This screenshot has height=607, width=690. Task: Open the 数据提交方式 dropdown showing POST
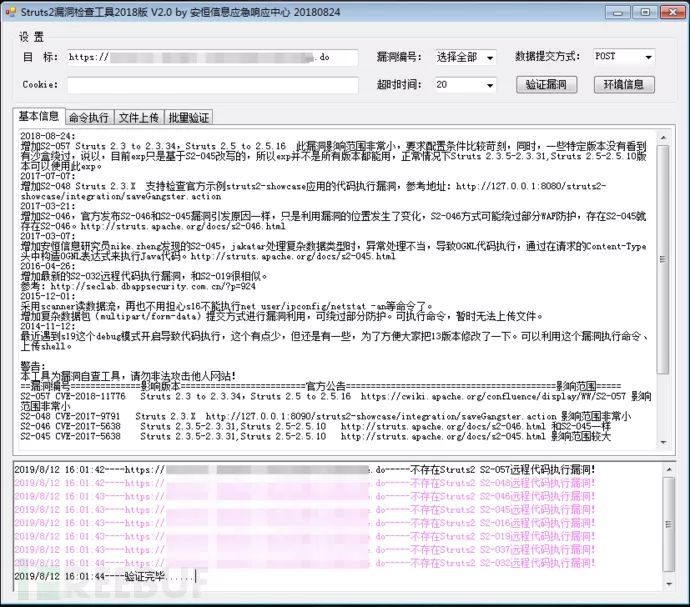(x=624, y=56)
